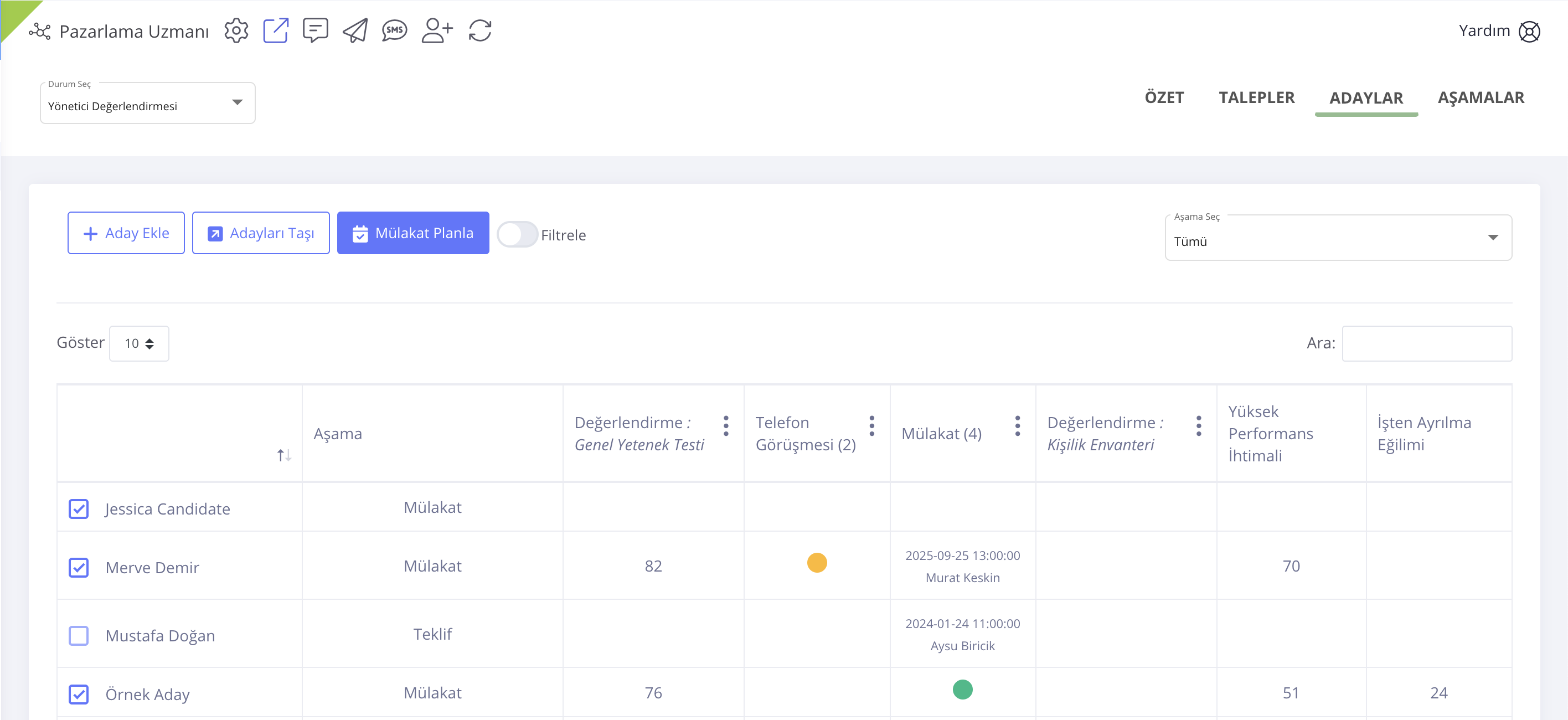Open the comment message icon

coord(315,30)
